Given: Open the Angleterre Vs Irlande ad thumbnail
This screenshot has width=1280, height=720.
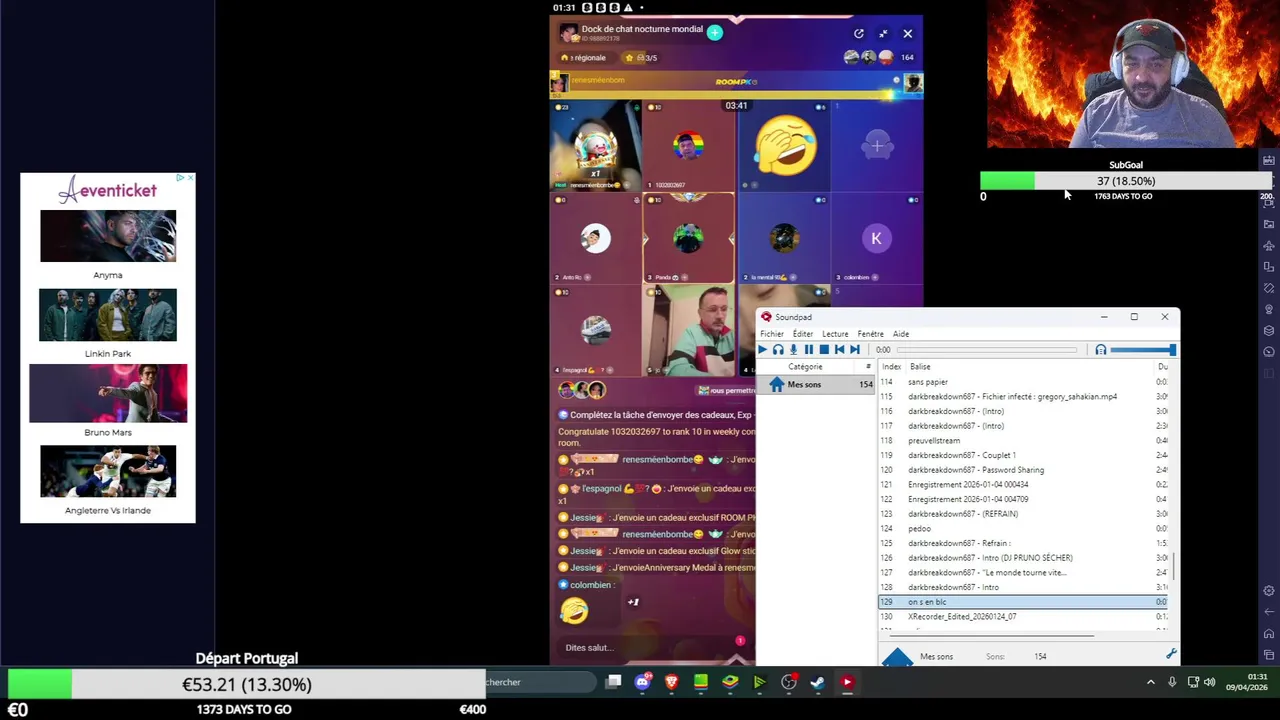Looking at the screenshot, I should click(108, 471).
